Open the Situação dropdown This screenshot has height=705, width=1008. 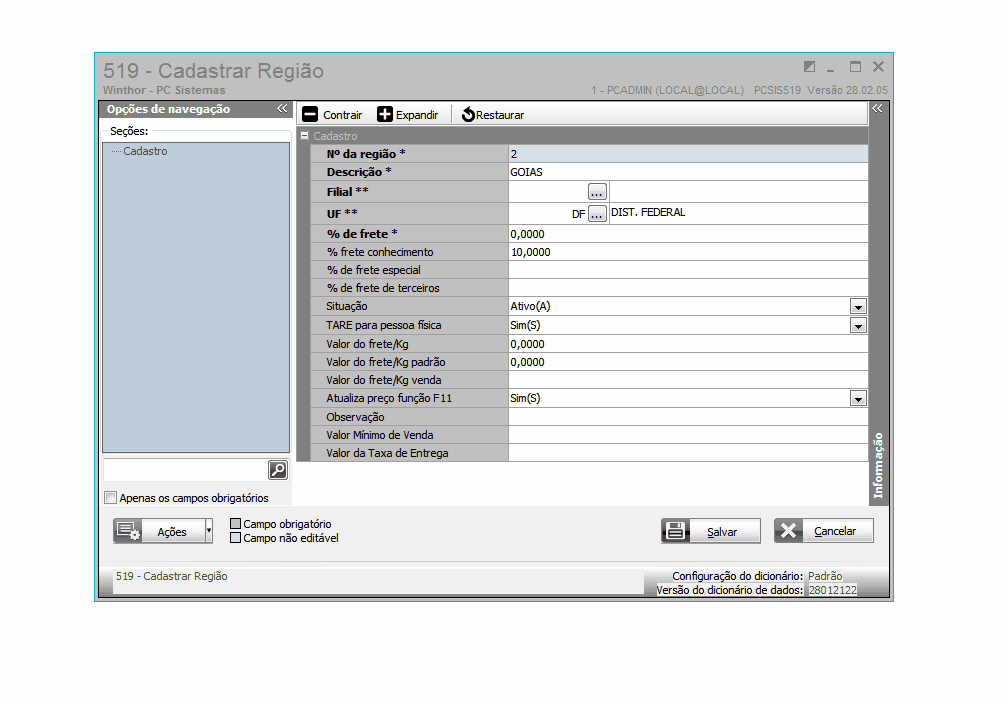pos(858,307)
